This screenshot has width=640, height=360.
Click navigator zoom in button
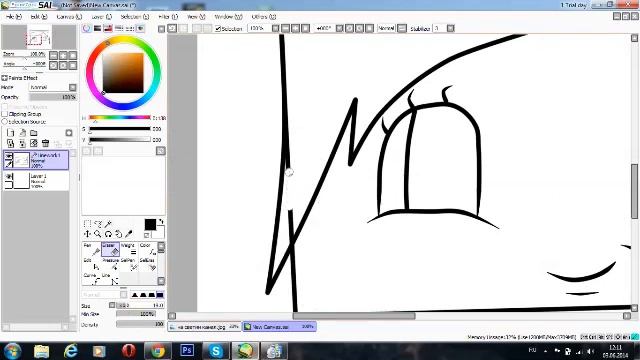[x=63, y=55]
